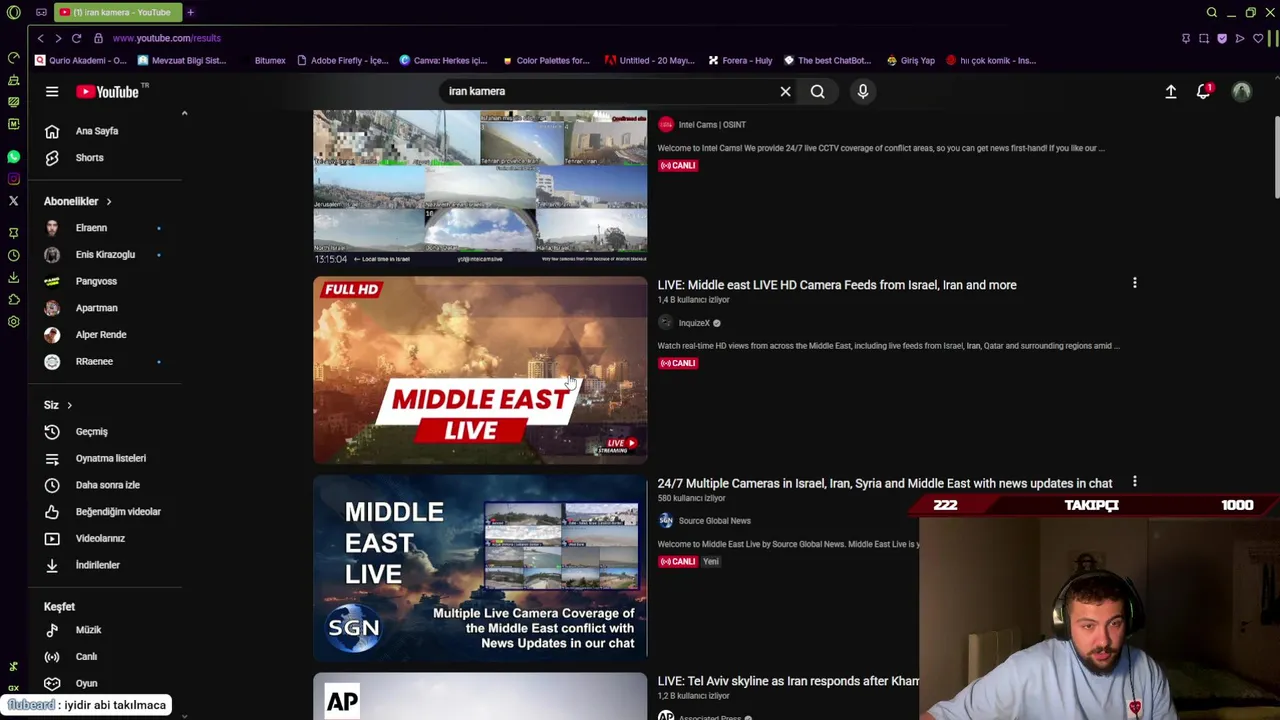
Task: View site info via padlock icon
Action: (98, 38)
